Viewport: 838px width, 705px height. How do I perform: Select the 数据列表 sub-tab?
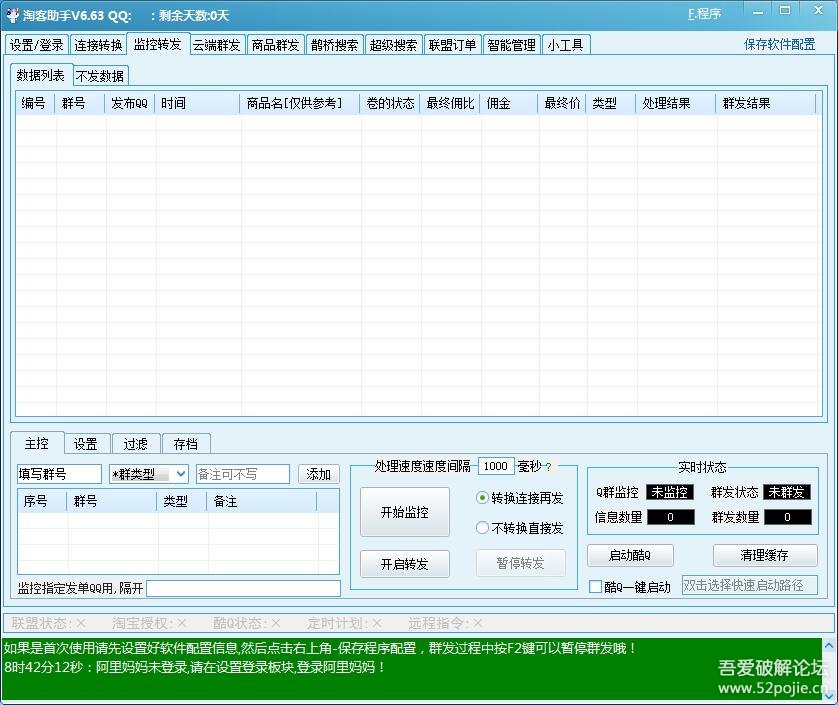coord(41,75)
